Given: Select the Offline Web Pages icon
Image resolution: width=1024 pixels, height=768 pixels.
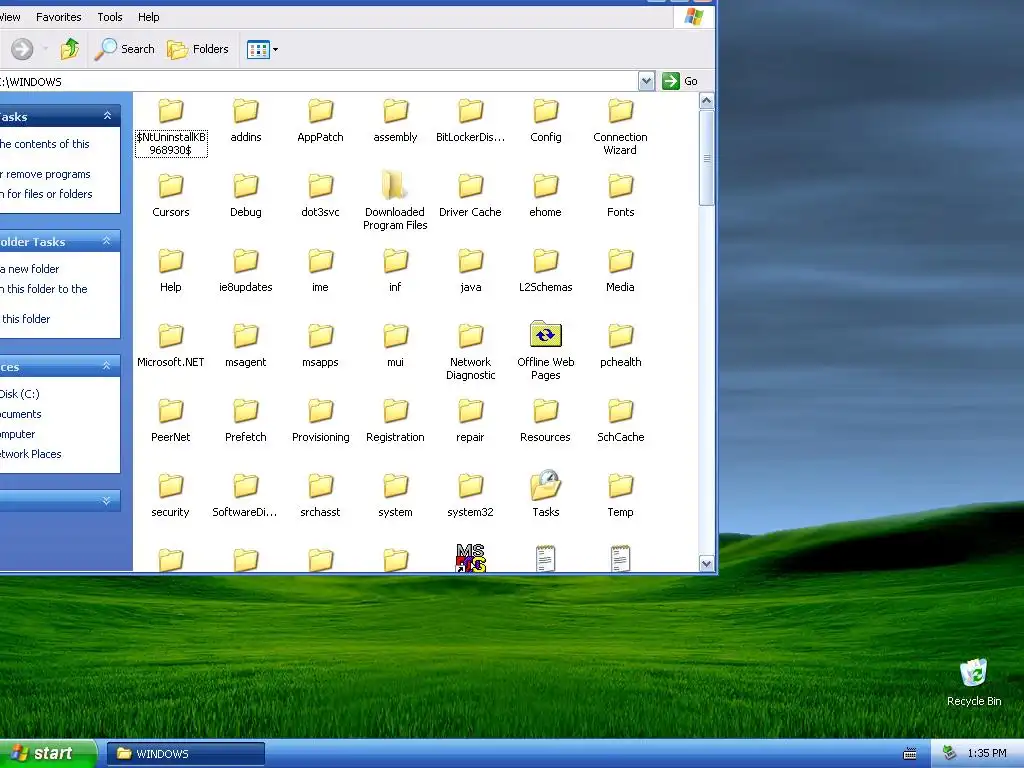Looking at the screenshot, I should tap(545, 335).
